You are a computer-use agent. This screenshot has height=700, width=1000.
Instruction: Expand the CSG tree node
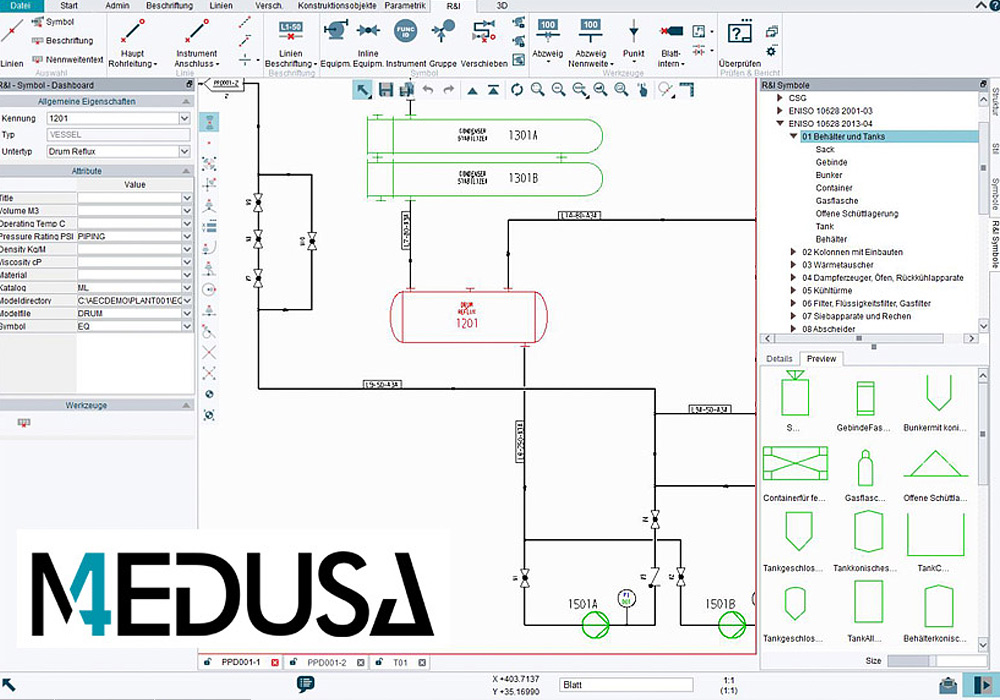(x=779, y=98)
